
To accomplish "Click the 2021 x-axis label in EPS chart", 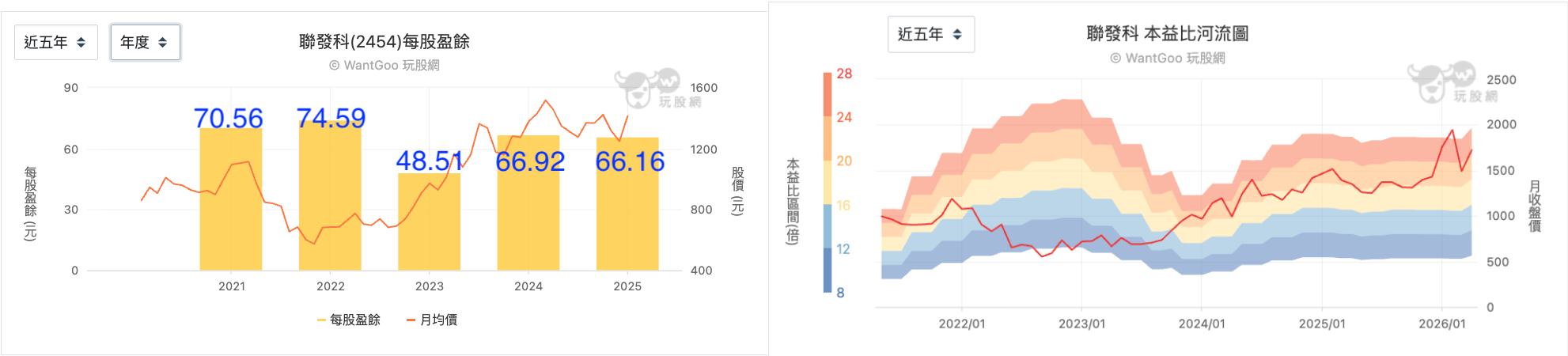I will [x=232, y=286].
